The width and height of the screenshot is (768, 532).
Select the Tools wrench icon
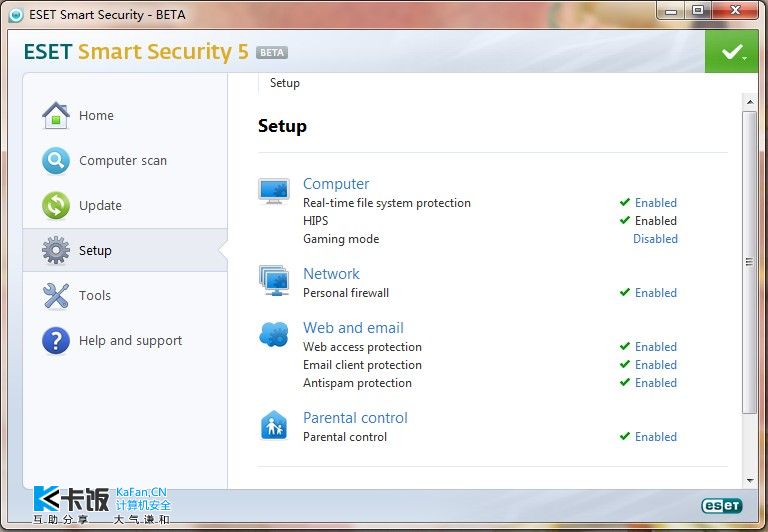coord(56,296)
